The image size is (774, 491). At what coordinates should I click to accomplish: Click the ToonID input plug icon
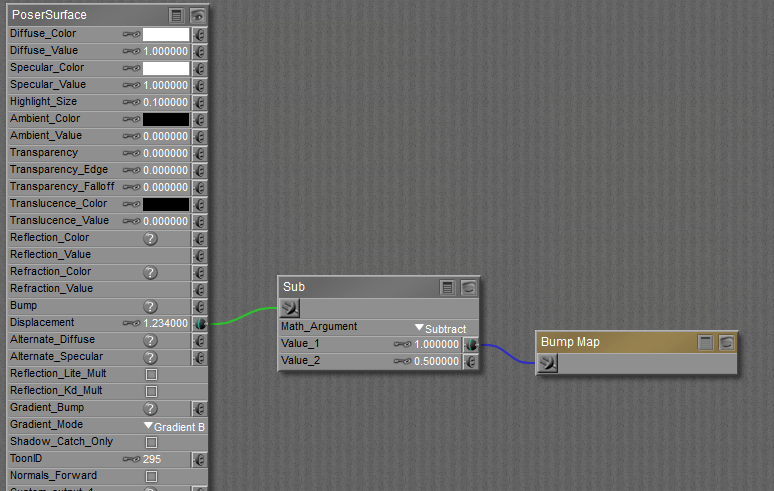pyautogui.click(x=199, y=459)
